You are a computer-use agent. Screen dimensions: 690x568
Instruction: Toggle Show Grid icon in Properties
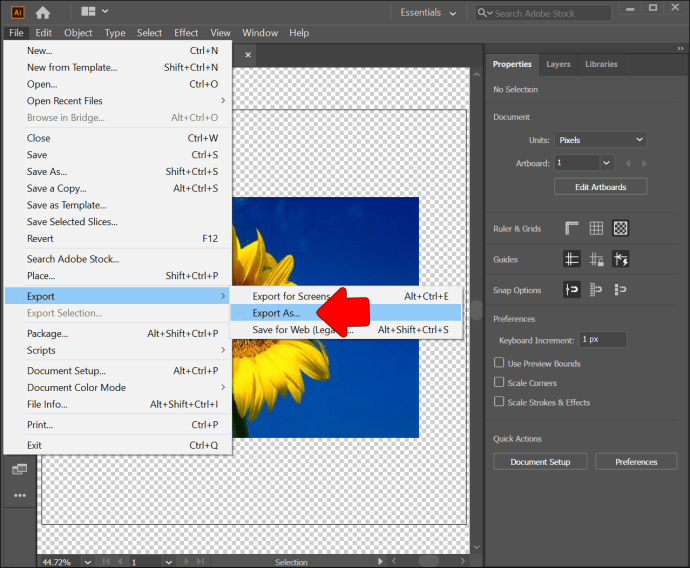tap(596, 228)
